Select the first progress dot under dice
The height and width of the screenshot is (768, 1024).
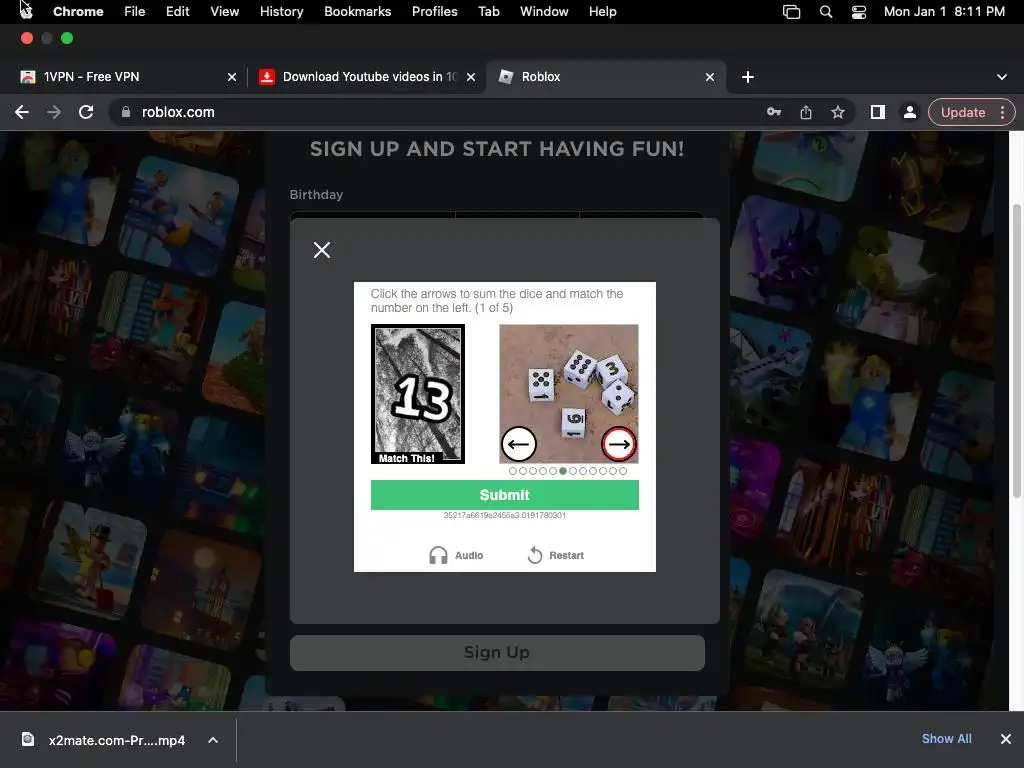(x=513, y=471)
